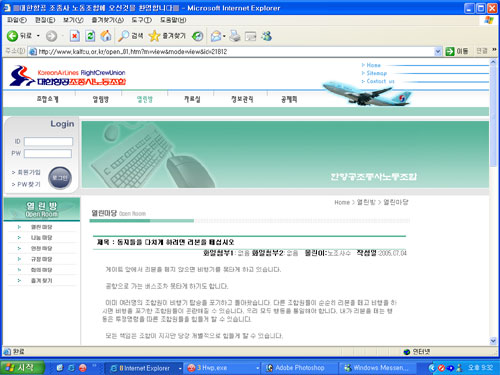The image size is (500, 375).
Task: Switch to Adobe Photoshop taskbar button
Action: click(x=300, y=368)
